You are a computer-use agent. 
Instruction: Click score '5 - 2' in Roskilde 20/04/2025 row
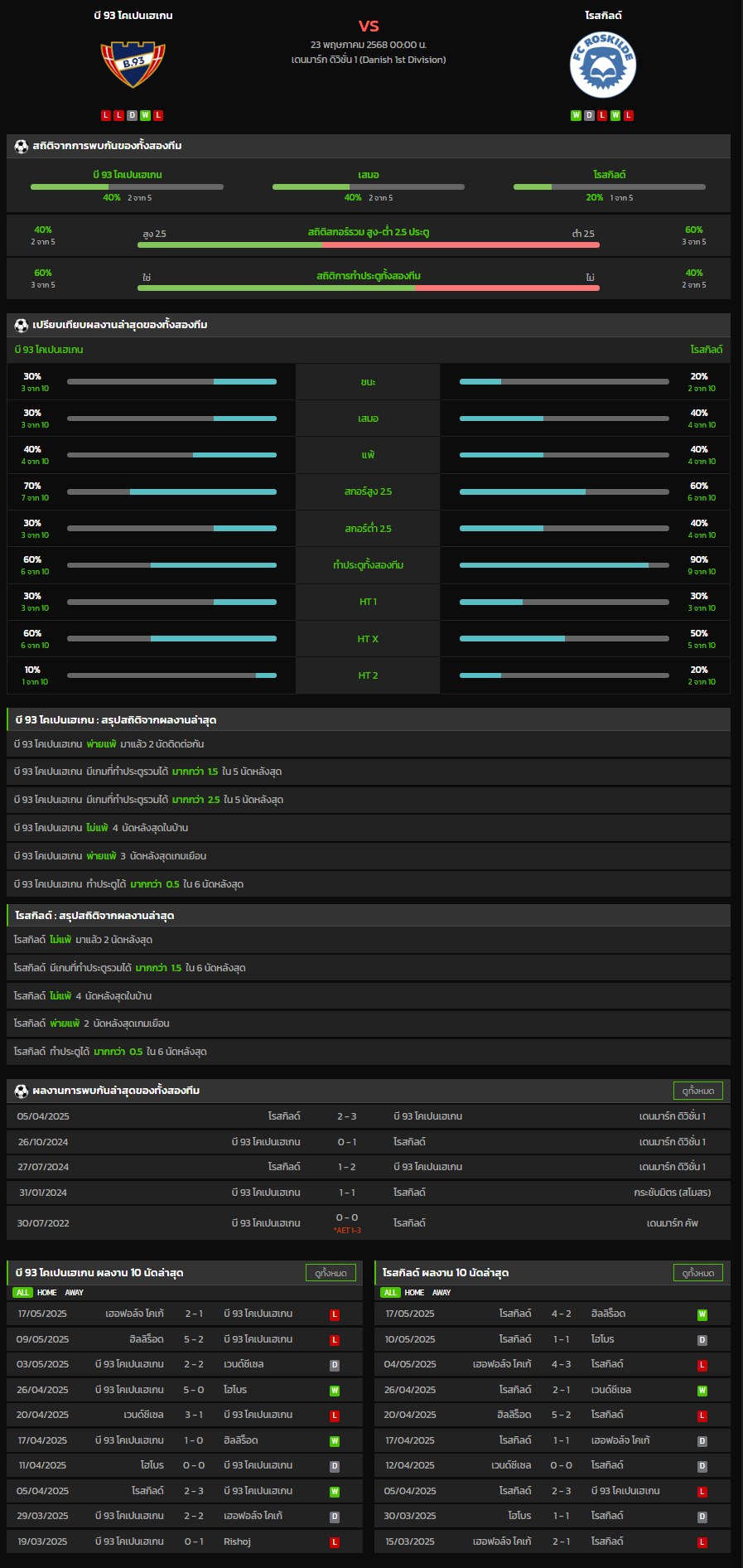pyautogui.click(x=562, y=1415)
